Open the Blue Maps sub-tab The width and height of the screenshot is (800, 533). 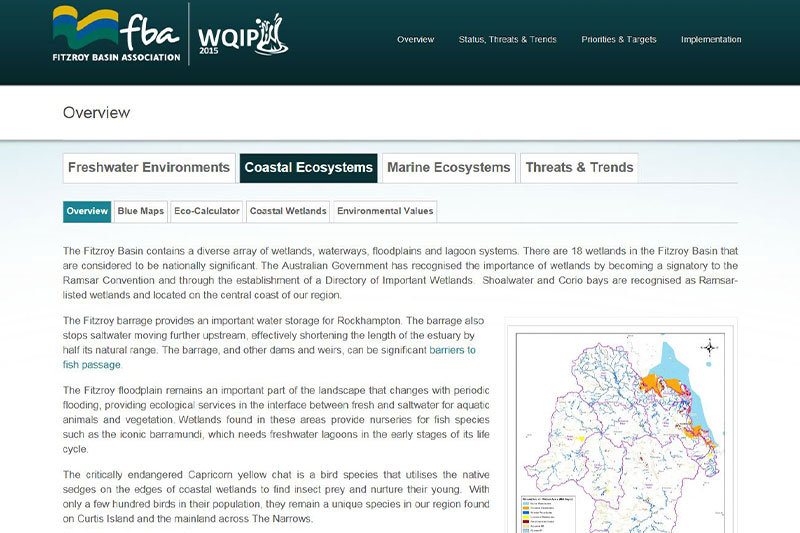click(140, 211)
